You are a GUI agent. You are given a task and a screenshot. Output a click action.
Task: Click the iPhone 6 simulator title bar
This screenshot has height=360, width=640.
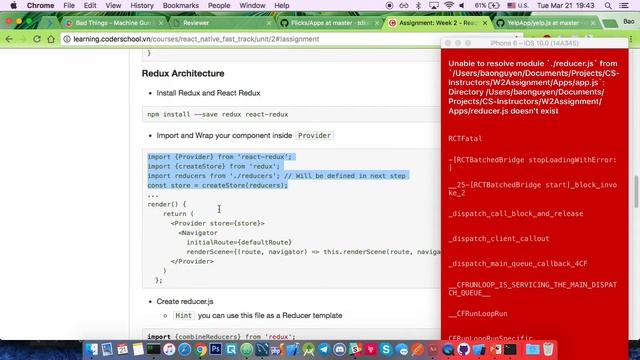pos(534,43)
